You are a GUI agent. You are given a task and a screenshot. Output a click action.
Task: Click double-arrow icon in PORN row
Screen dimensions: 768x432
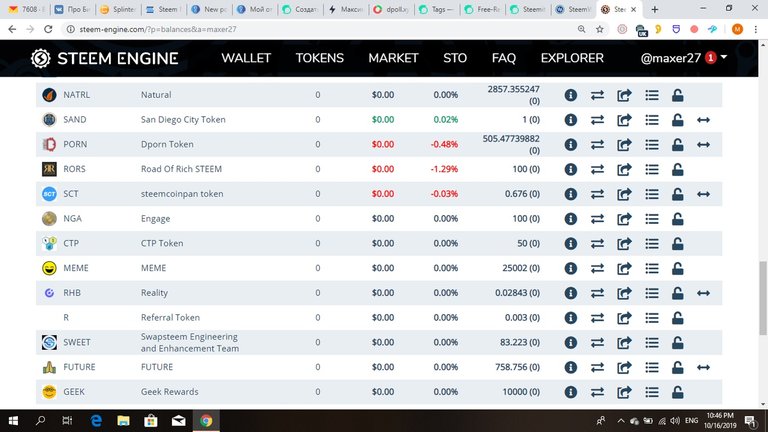tap(703, 144)
